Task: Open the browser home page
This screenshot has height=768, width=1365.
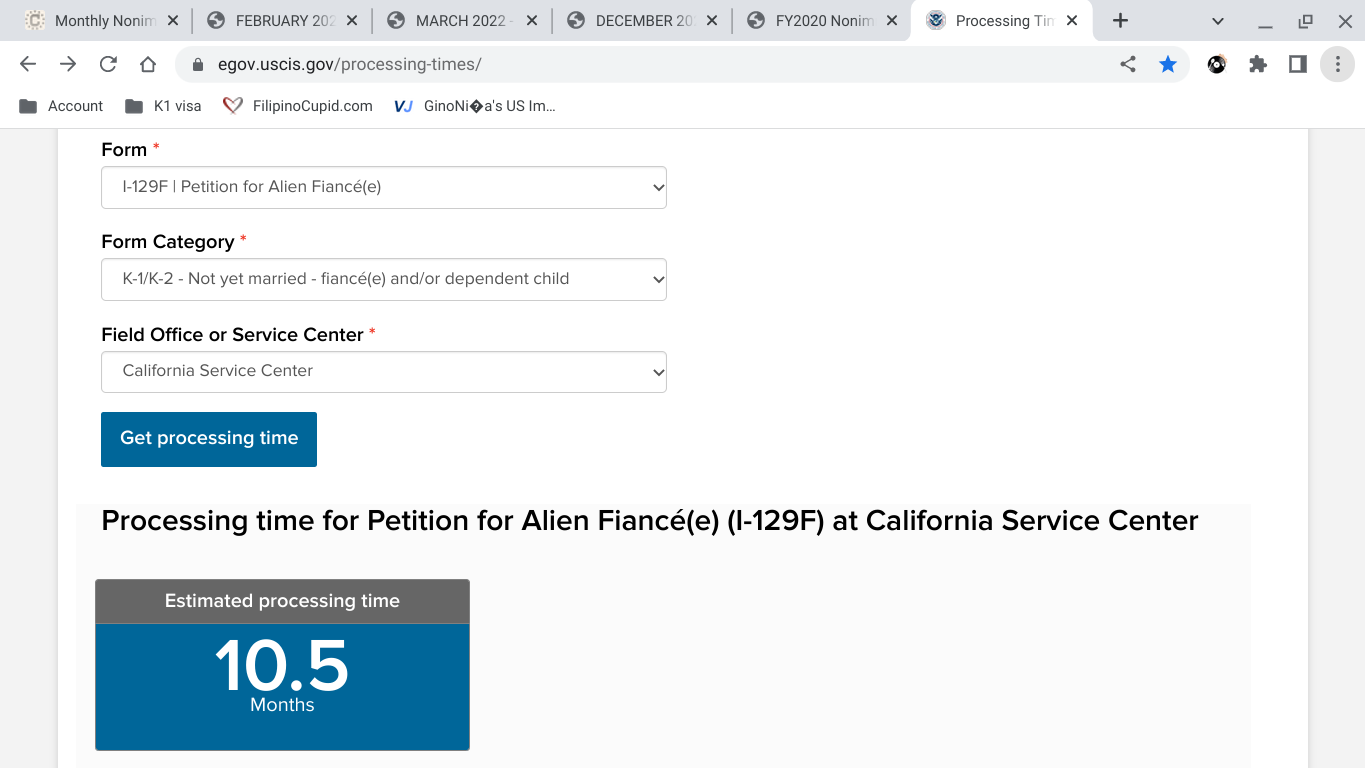Action: [148, 64]
